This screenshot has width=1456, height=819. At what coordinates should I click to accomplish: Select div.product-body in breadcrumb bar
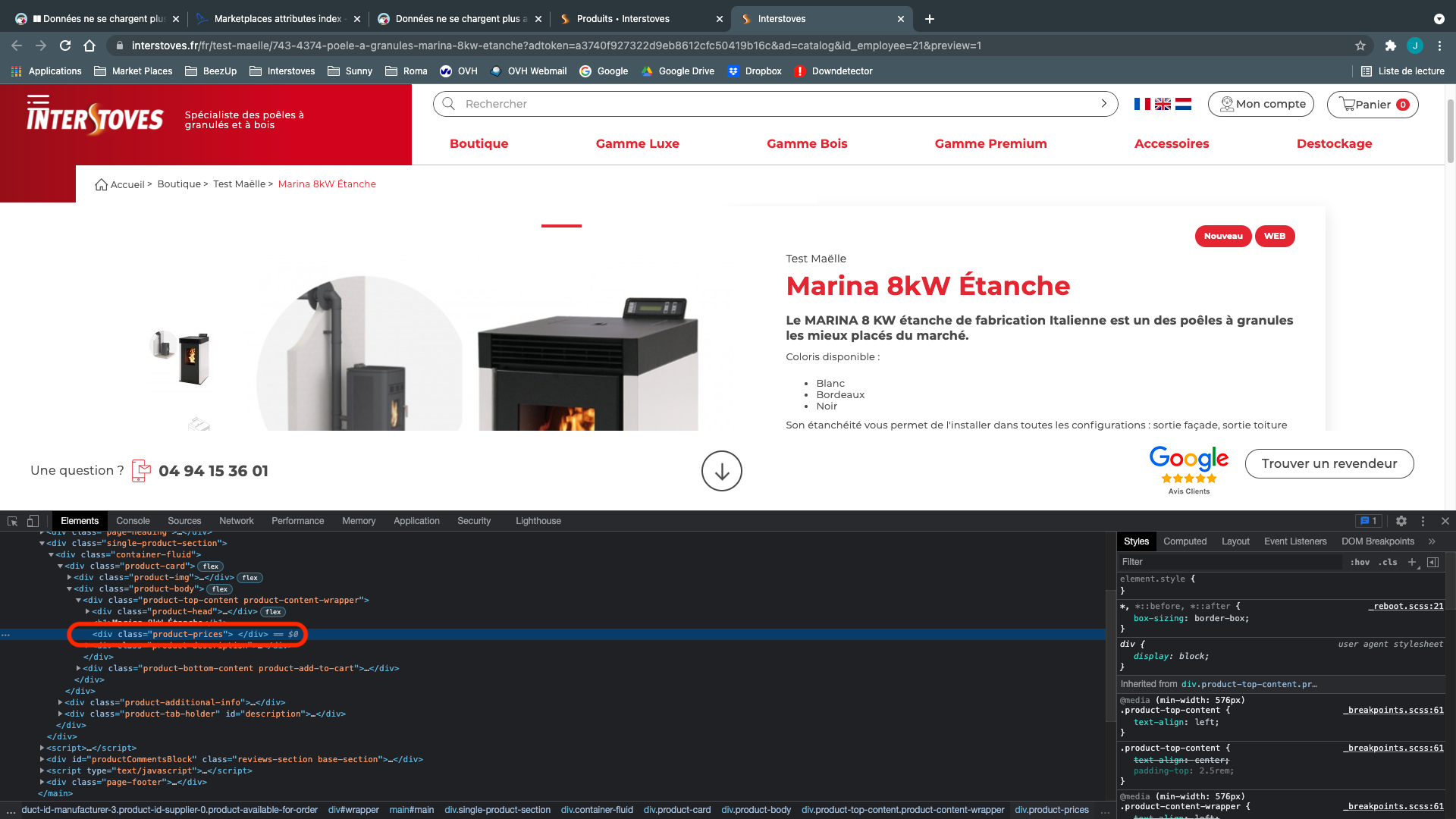tap(756, 810)
